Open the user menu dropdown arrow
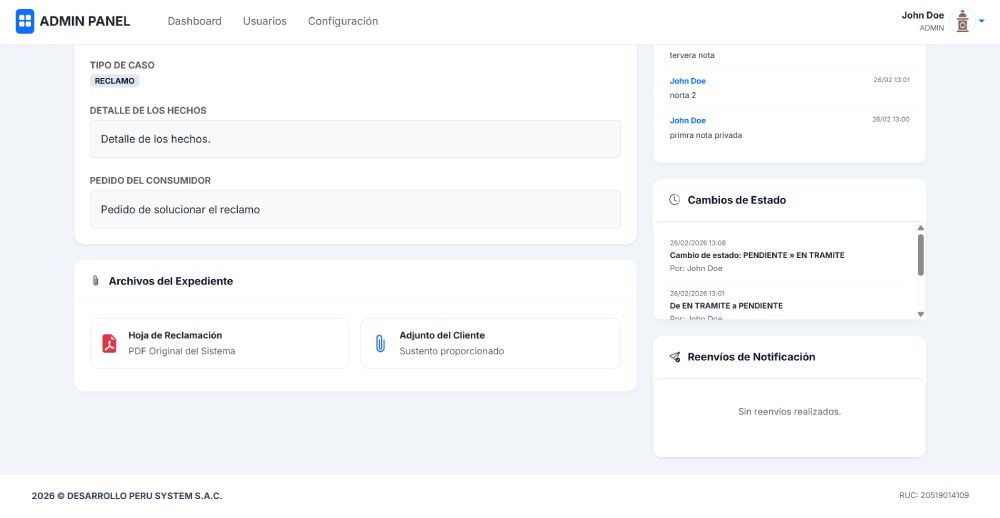This screenshot has width=1000, height=518. [982, 21]
